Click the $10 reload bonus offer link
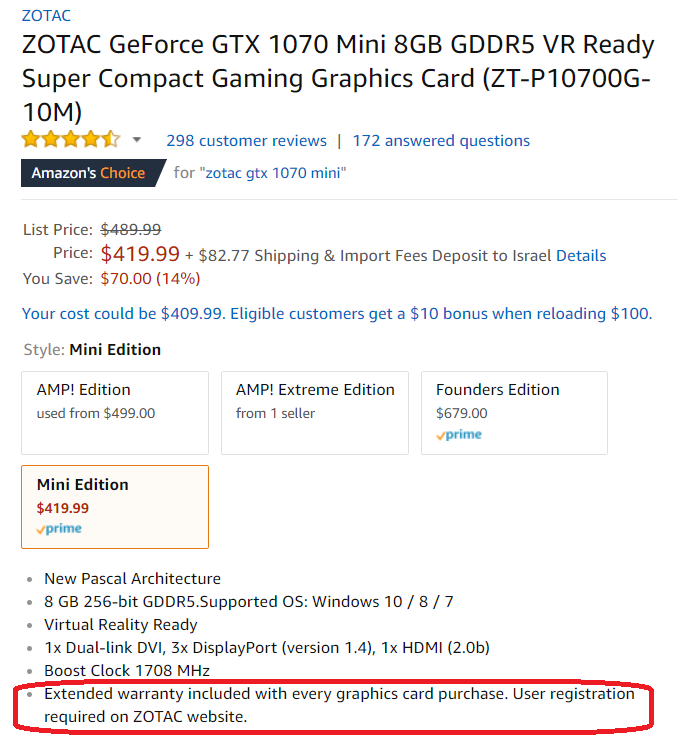 (x=337, y=314)
